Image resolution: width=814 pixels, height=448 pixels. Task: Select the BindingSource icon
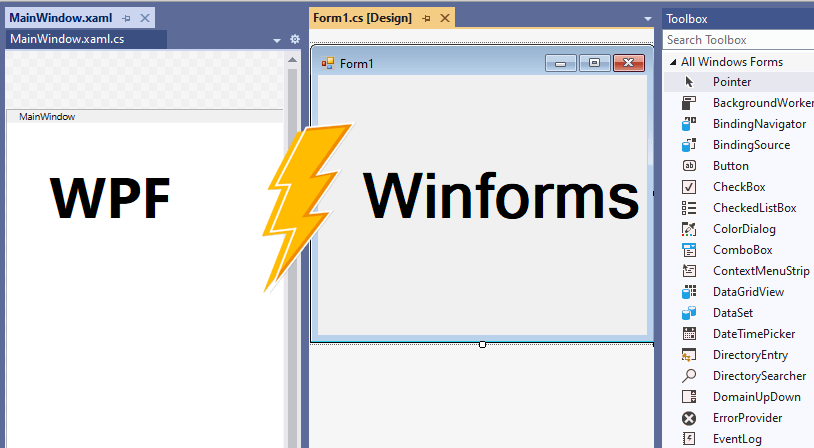click(689, 145)
